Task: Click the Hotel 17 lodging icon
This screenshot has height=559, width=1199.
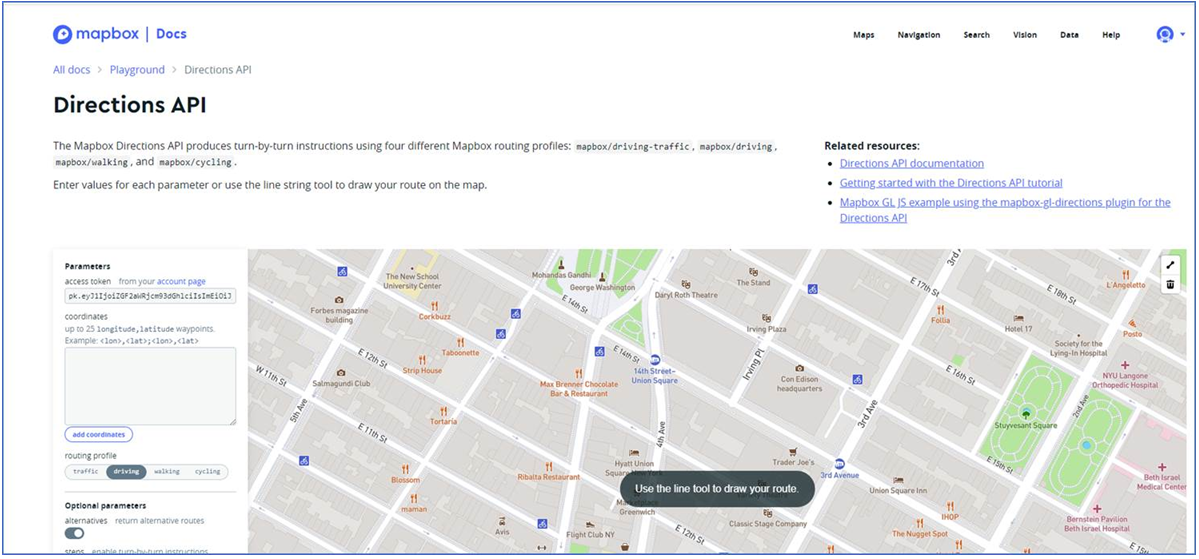Action: tap(1018, 318)
